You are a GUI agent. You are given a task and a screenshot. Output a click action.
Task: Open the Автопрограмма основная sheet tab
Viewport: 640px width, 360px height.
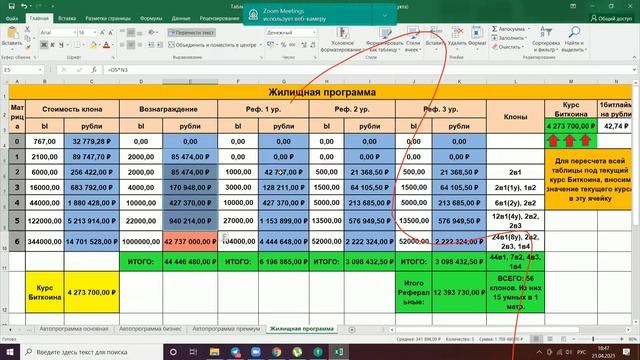click(x=74, y=329)
